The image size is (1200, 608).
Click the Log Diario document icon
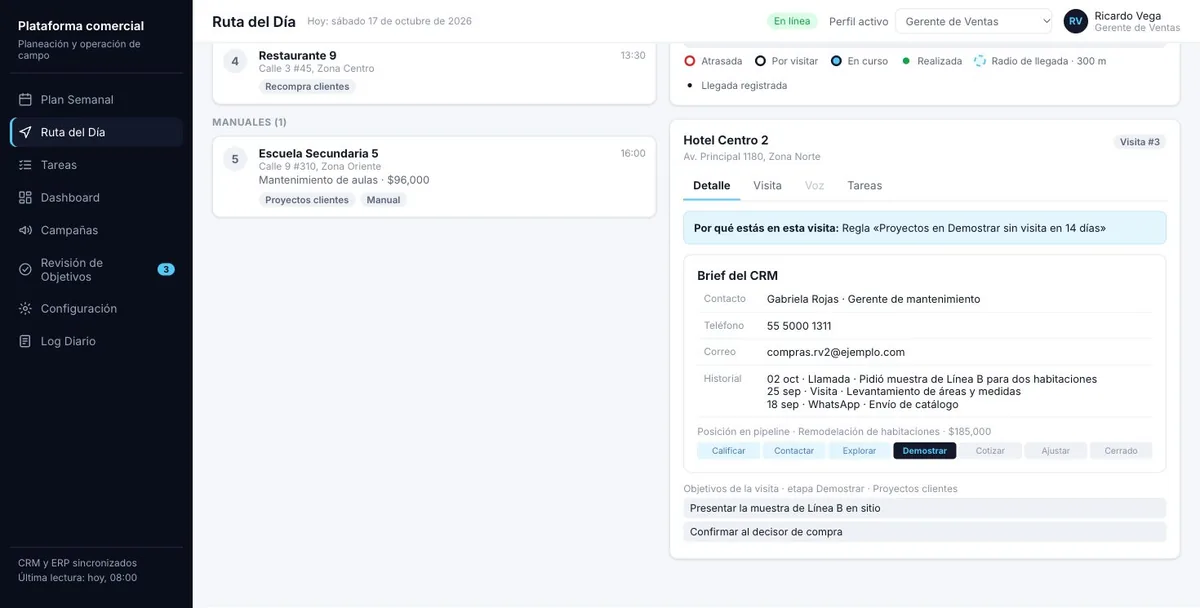(25, 341)
